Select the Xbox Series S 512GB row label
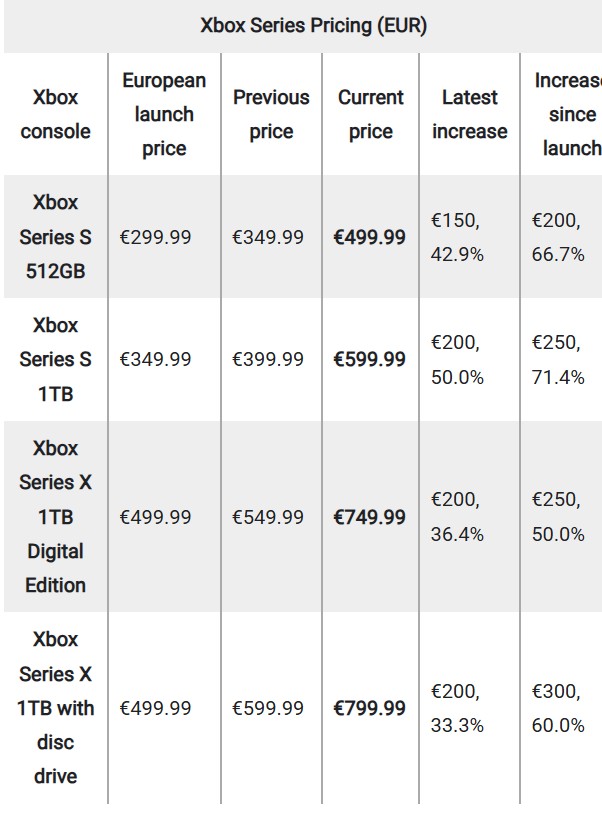The width and height of the screenshot is (602, 817). coord(55,237)
